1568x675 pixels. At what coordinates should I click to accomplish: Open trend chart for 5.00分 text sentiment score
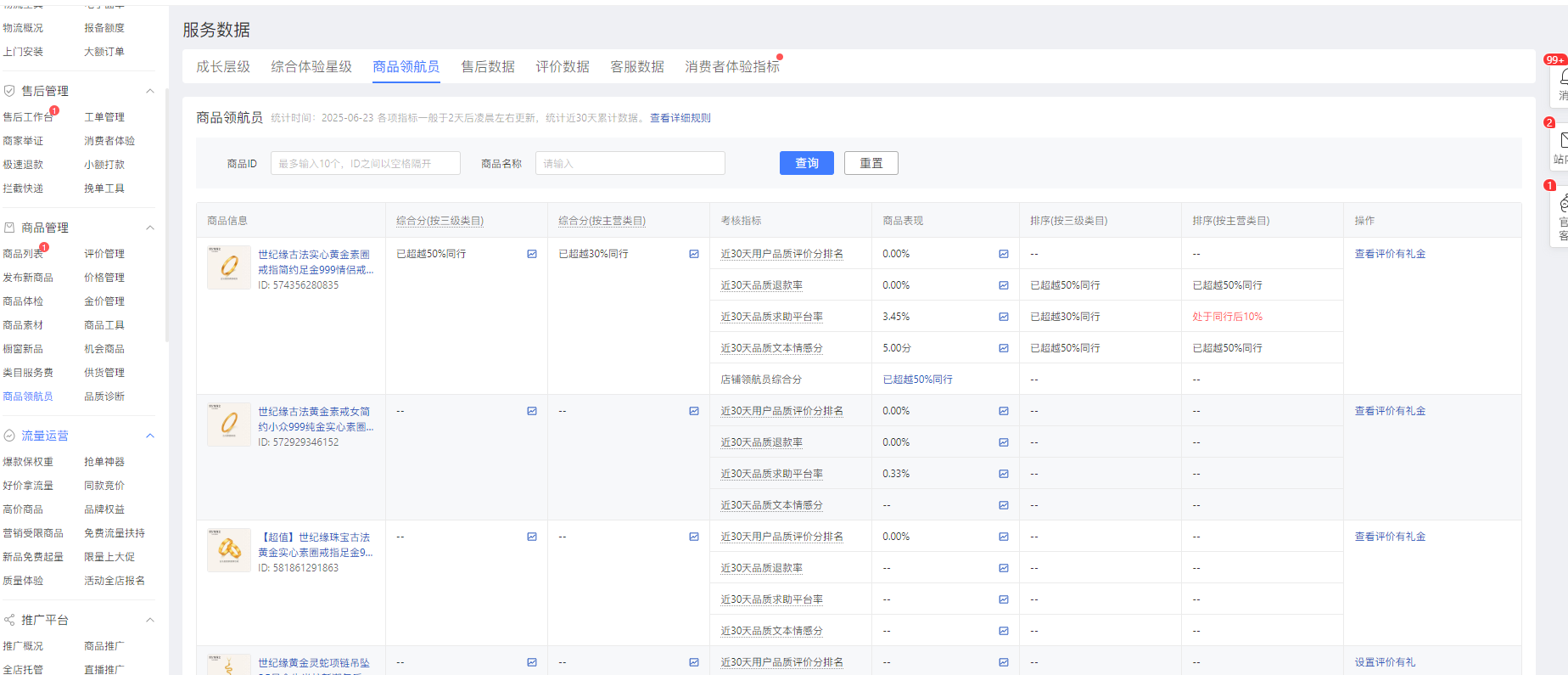point(1003,348)
